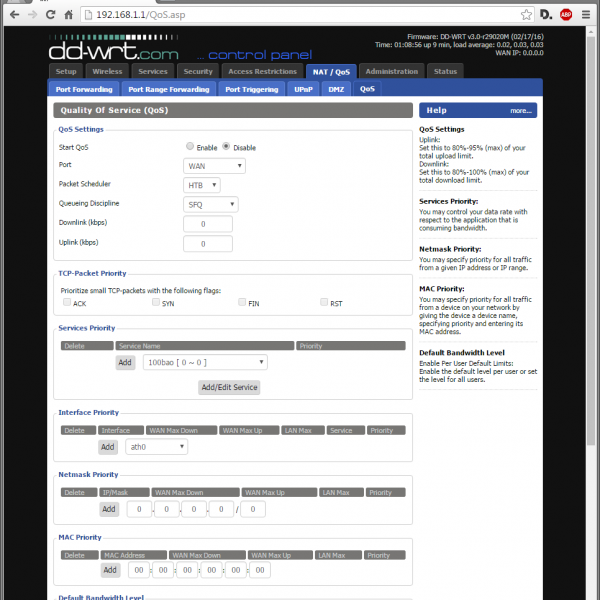Viewport: 600px width, 600px height.
Task: Click the Downlink (kbps) input field
Action: coord(208,223)
